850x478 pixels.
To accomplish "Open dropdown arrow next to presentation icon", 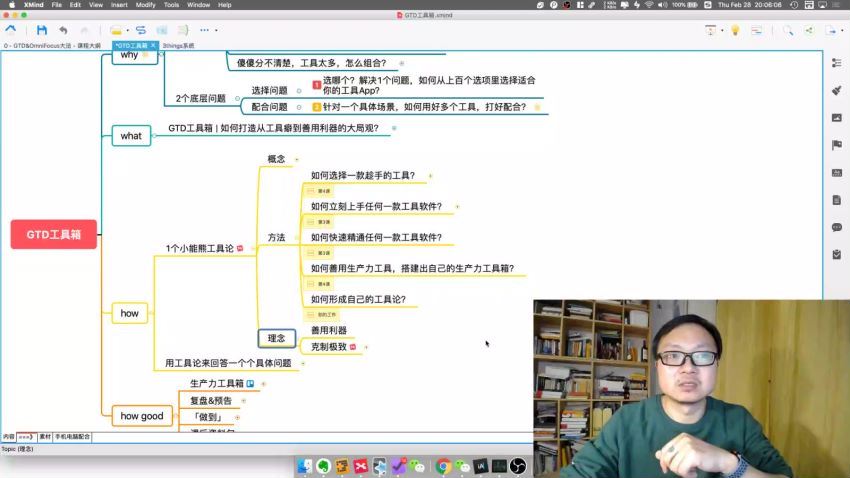I will (x=722, y=30).
